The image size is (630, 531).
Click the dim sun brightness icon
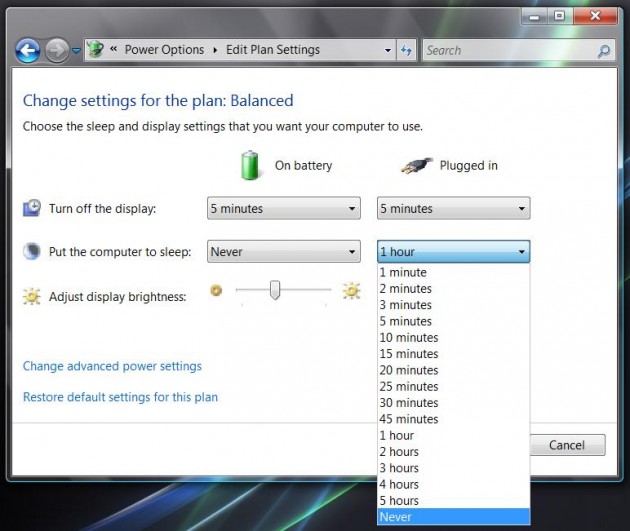(x=216, y=290)
